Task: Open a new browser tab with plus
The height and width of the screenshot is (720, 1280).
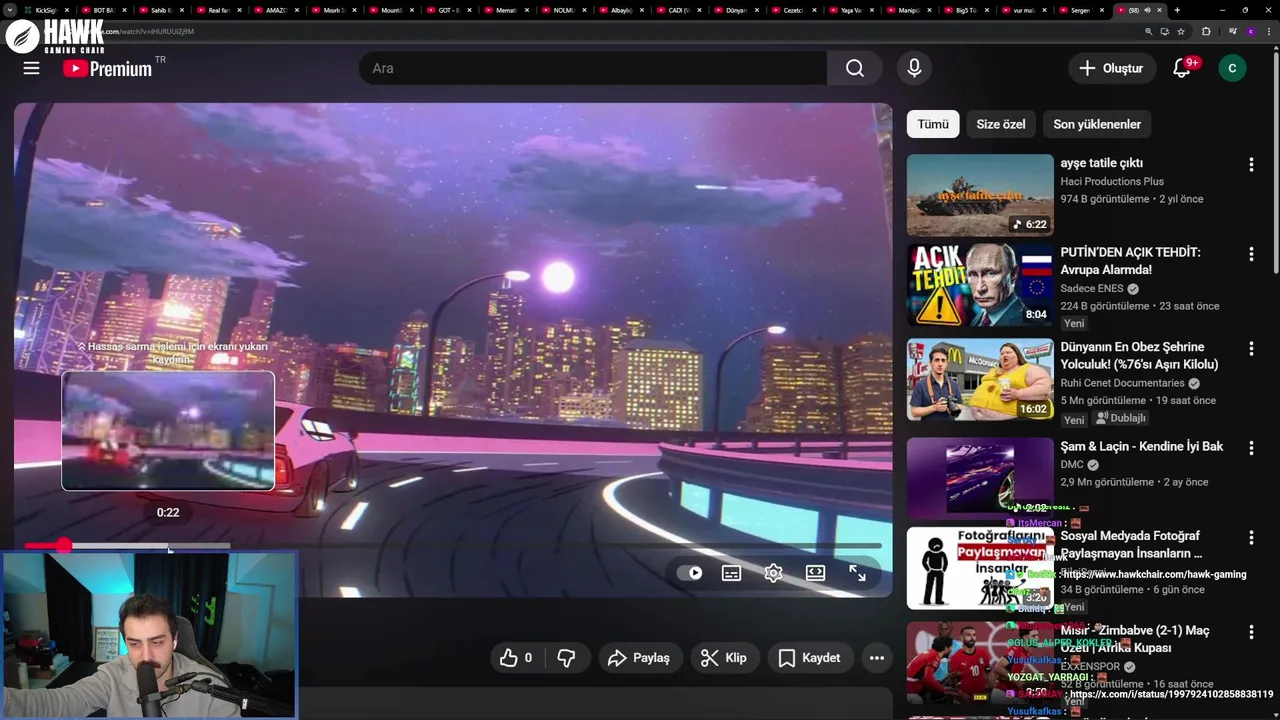Action: coord(1177,10)
